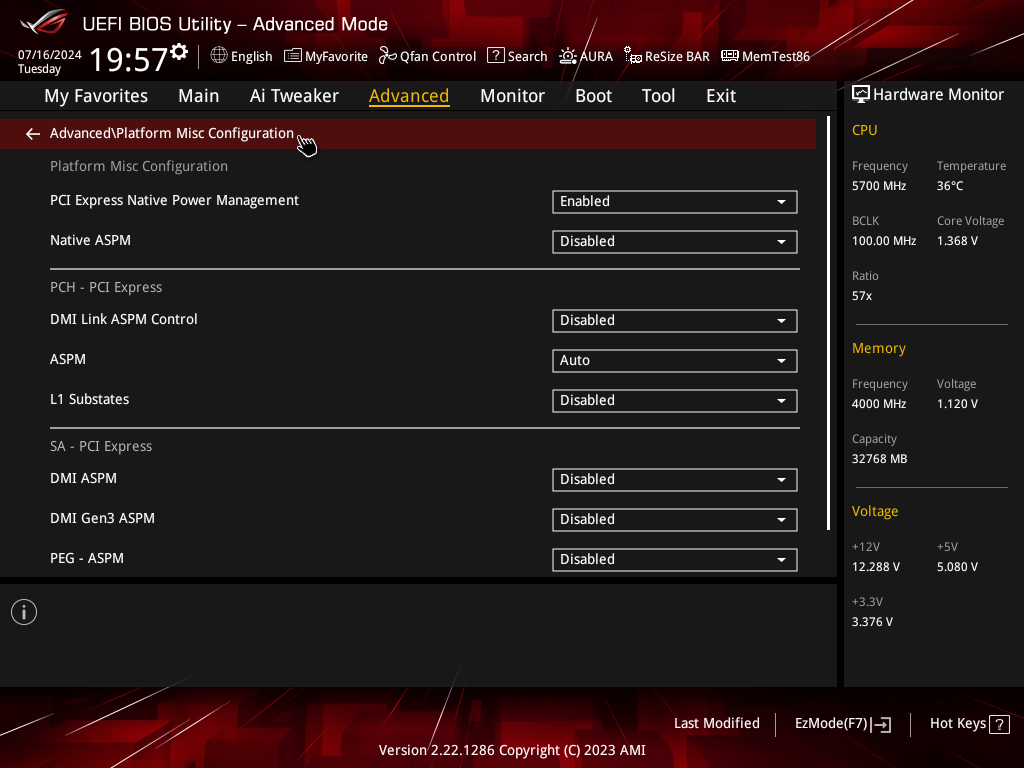1024x768 pixels.
Task: Click the globe icon for English language
Action: pyautogui.click(x=219, y=56)
